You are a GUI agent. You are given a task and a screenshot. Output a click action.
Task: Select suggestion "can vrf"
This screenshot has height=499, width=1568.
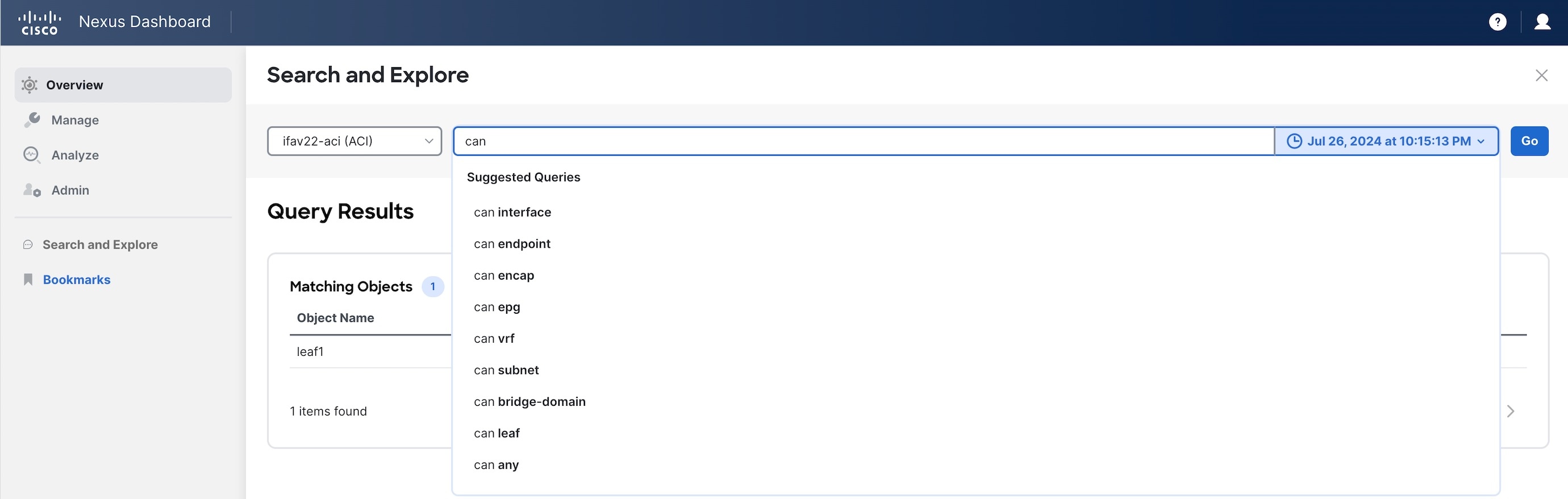[x=494, y=339]
